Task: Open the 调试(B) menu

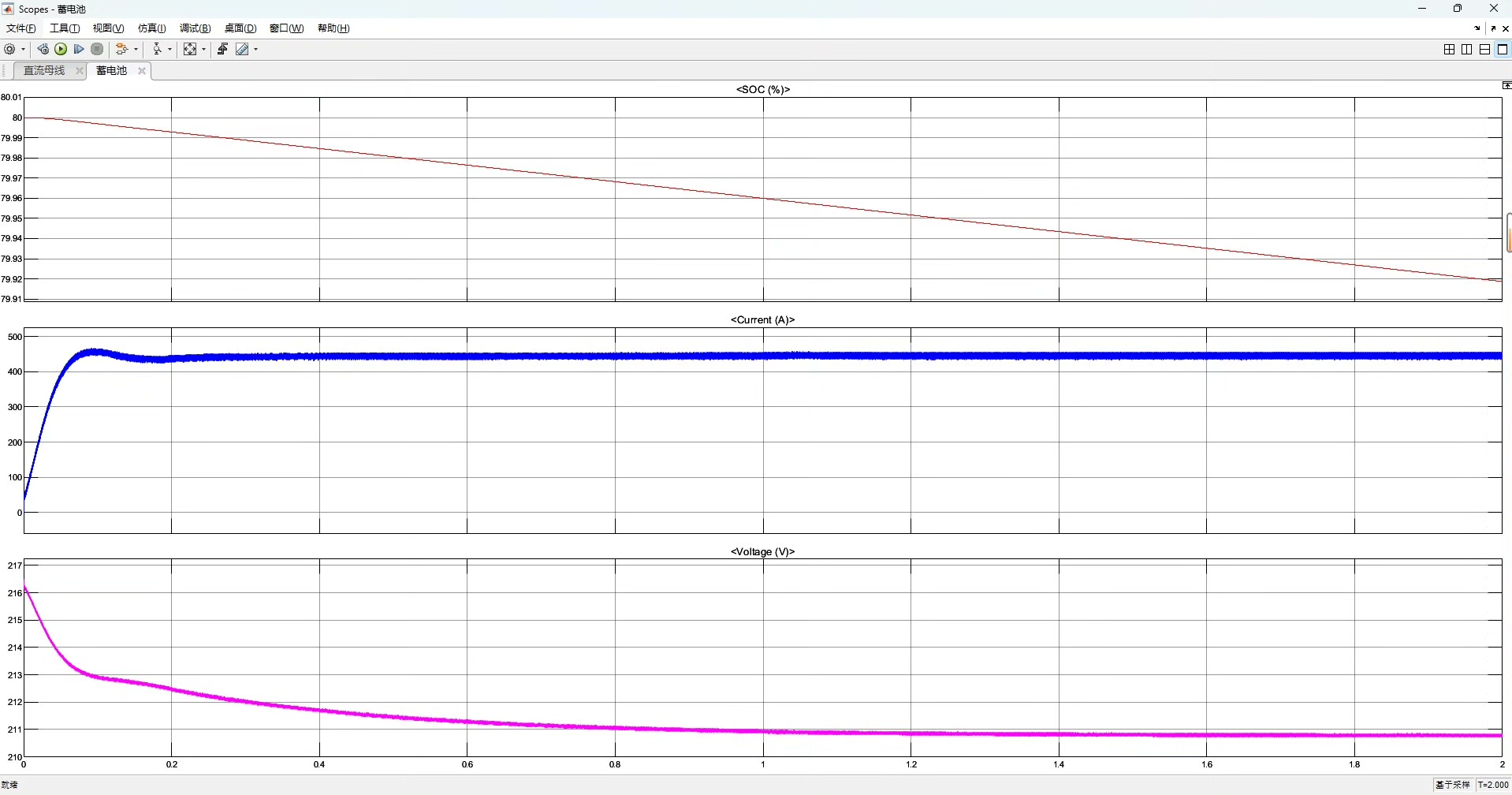Action: coord(195,28)
